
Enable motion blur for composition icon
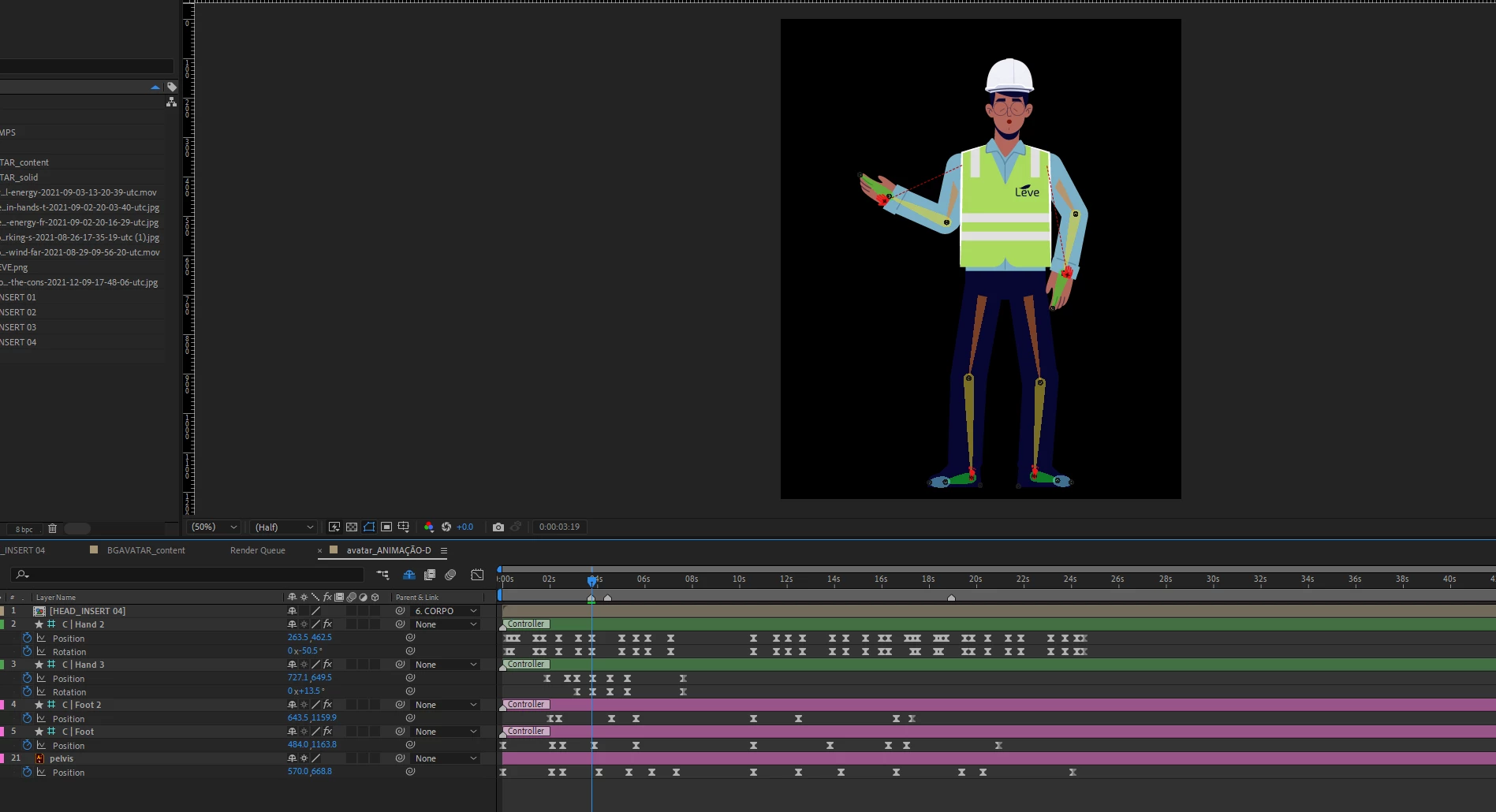pos(450,575)
